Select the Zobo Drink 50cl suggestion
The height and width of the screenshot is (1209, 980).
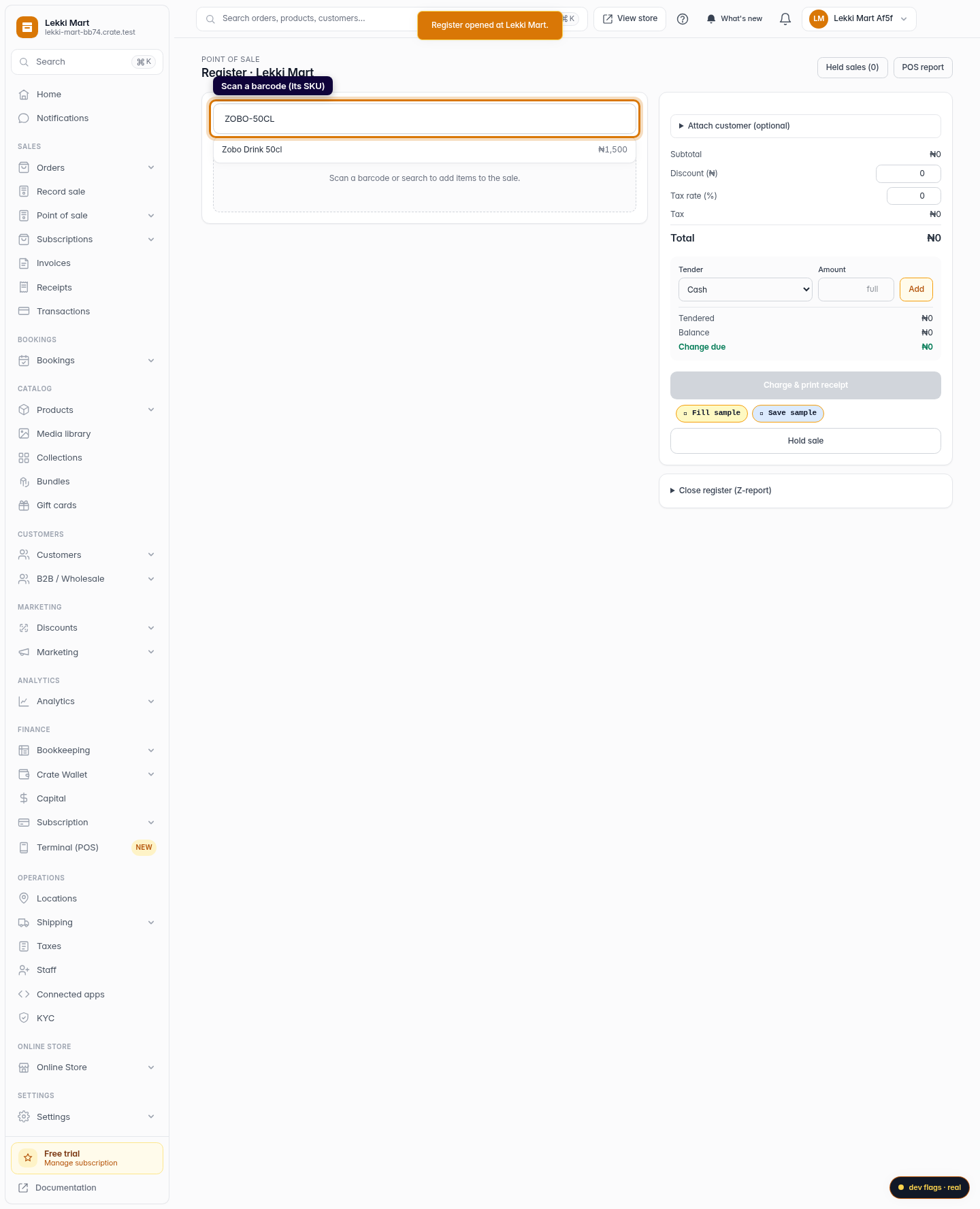point(425,150)
